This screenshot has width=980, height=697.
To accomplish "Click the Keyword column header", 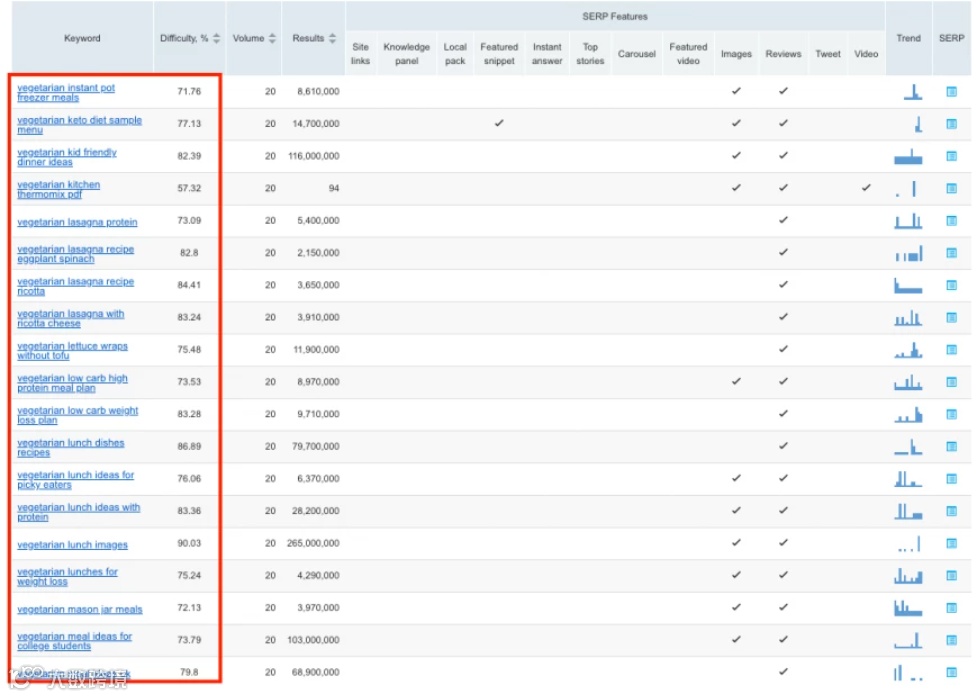I will point(82,38).
